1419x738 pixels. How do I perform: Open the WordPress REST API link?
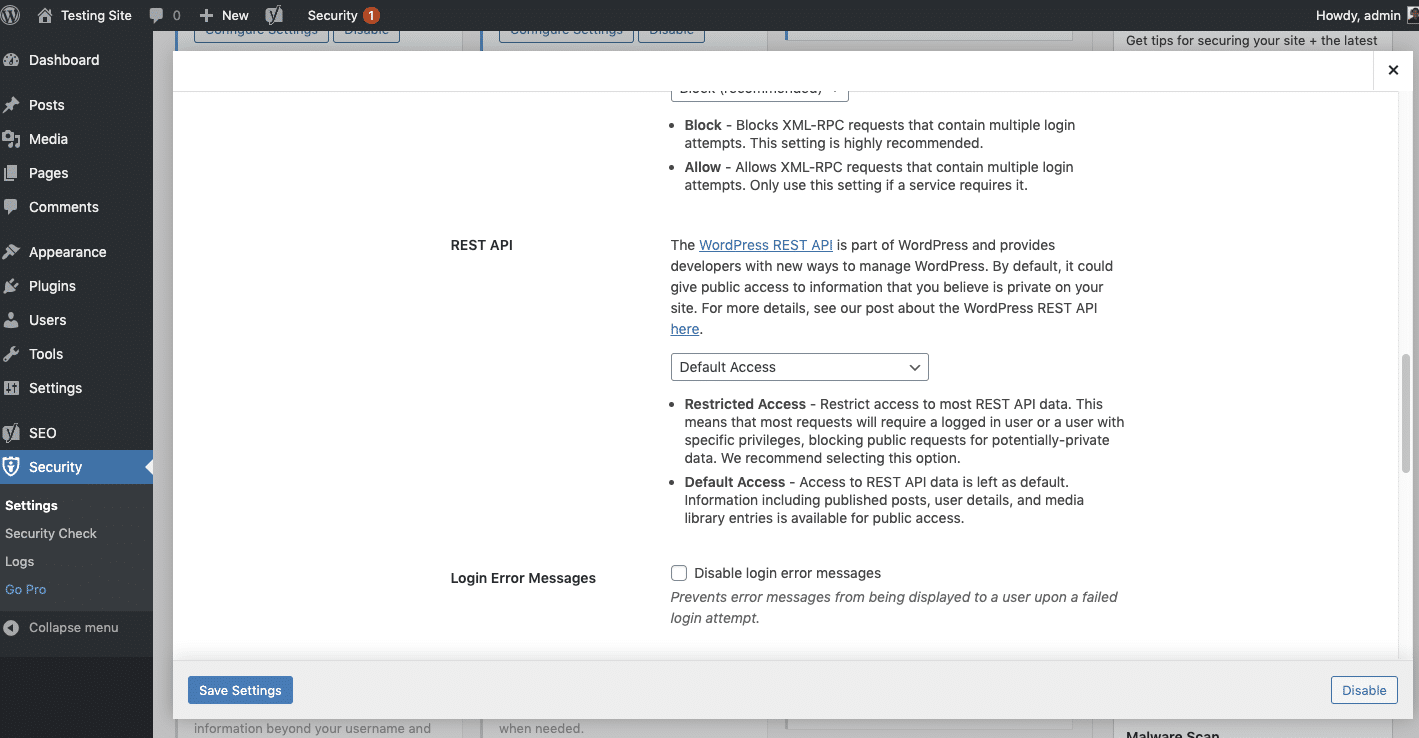click(766, 245)
